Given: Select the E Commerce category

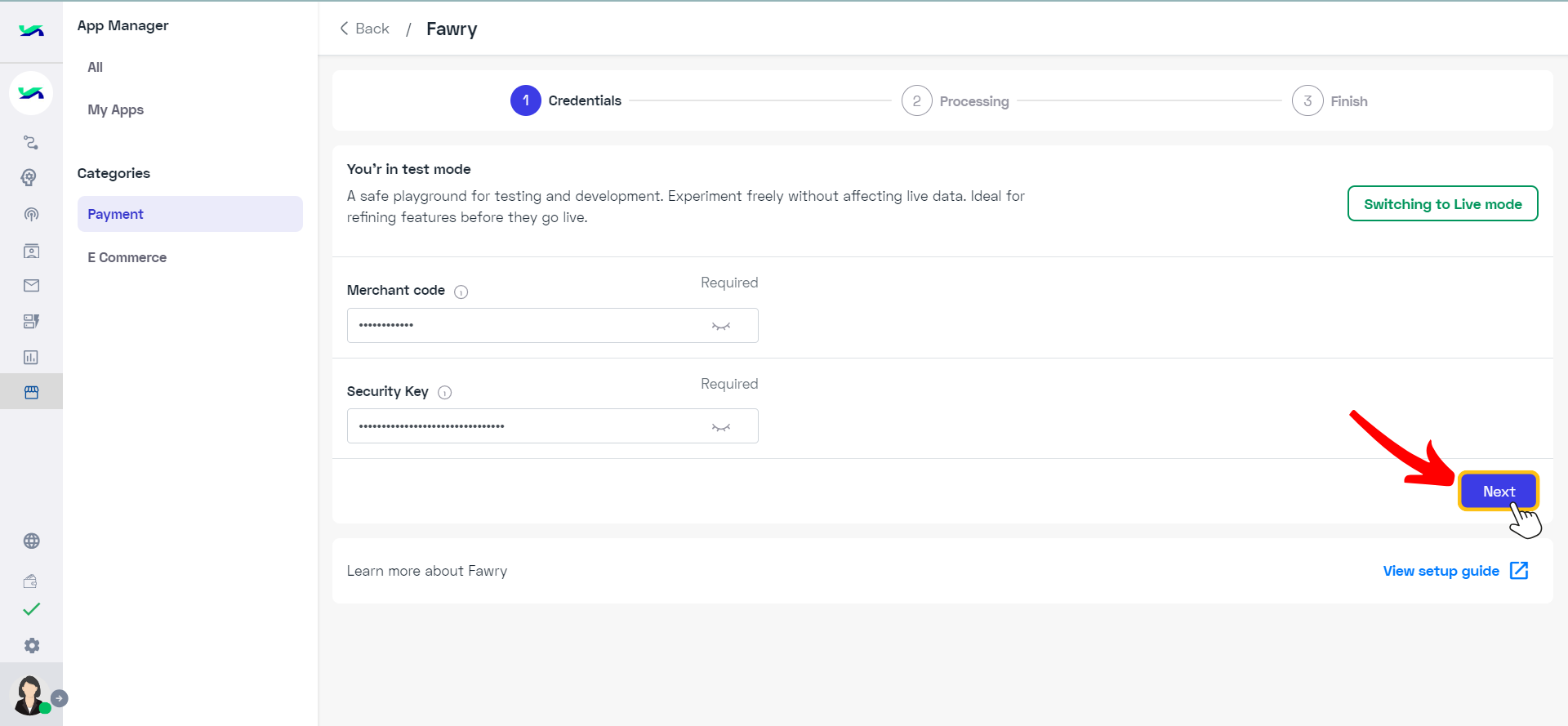Looking at the screenshot, I should pos(127,257).
